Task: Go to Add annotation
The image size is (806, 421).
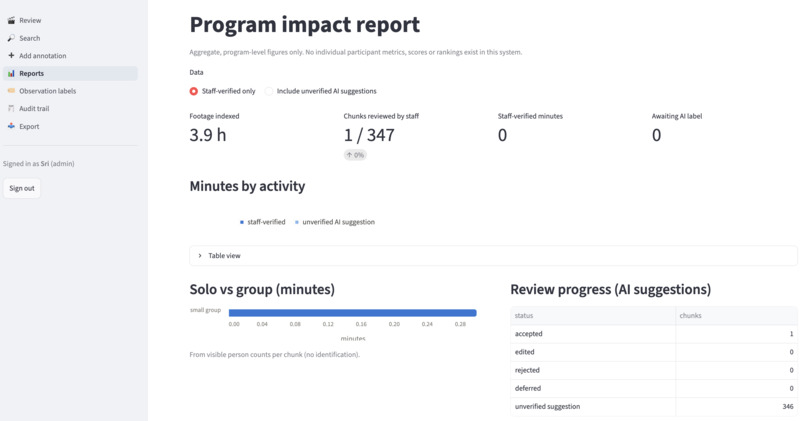Action: click(x=70, y=56)
